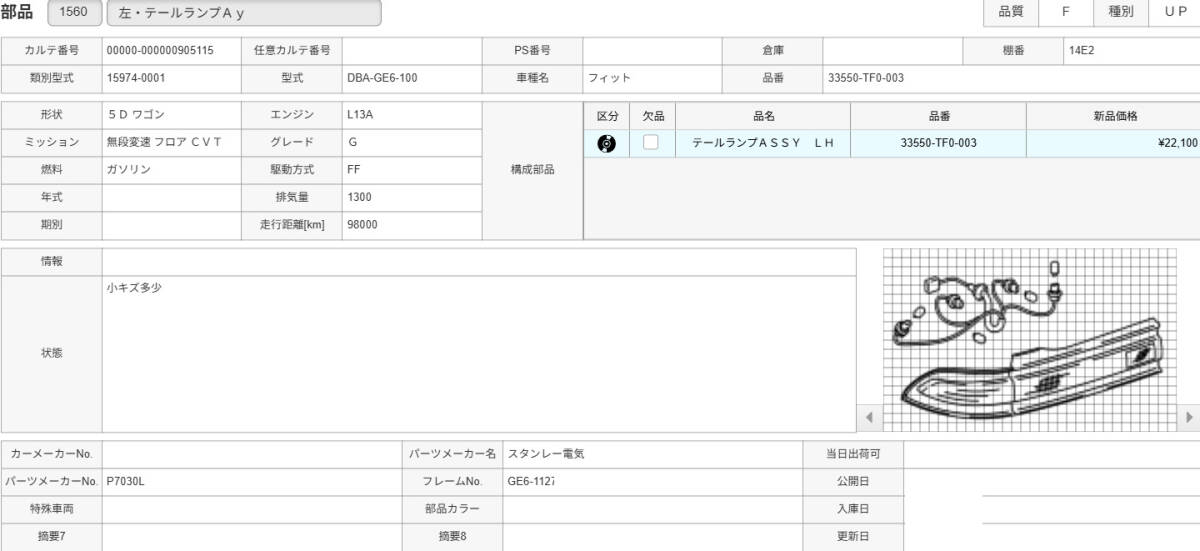Click the empty 摘要7 field
The image size is (1200, 551).
coord(252,537)
